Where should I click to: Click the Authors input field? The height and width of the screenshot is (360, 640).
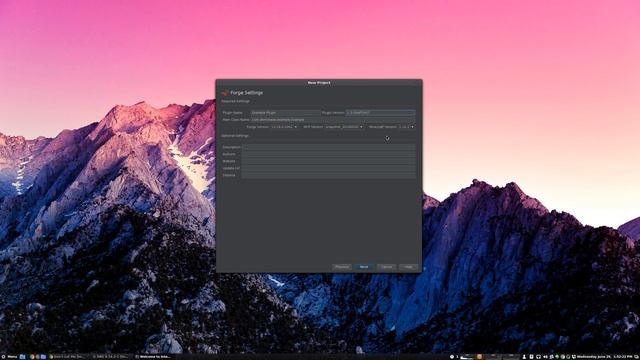pos(329,154)
